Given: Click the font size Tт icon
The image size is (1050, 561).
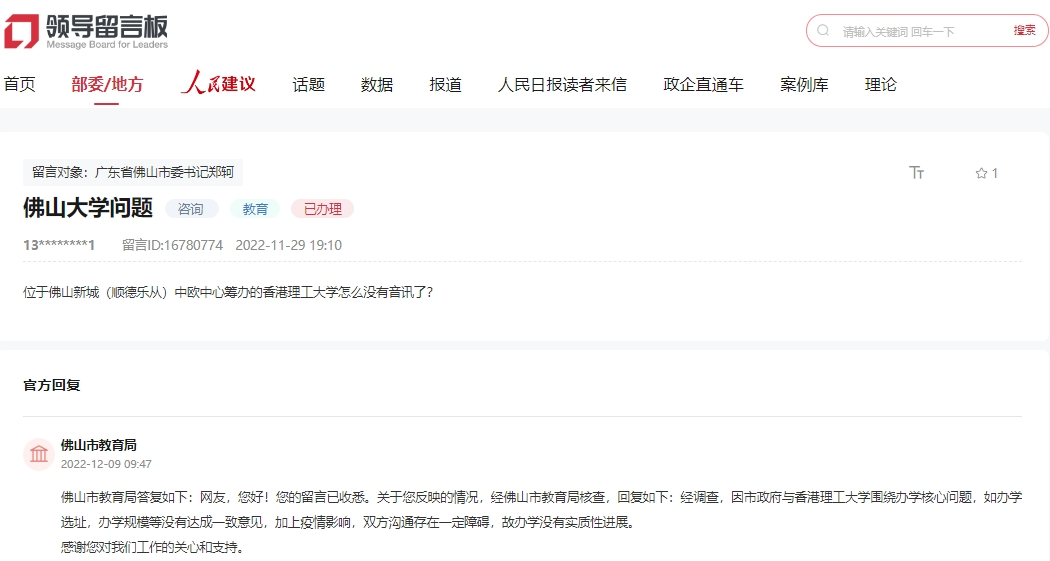Looking at the screenshot, I should 917,173.
